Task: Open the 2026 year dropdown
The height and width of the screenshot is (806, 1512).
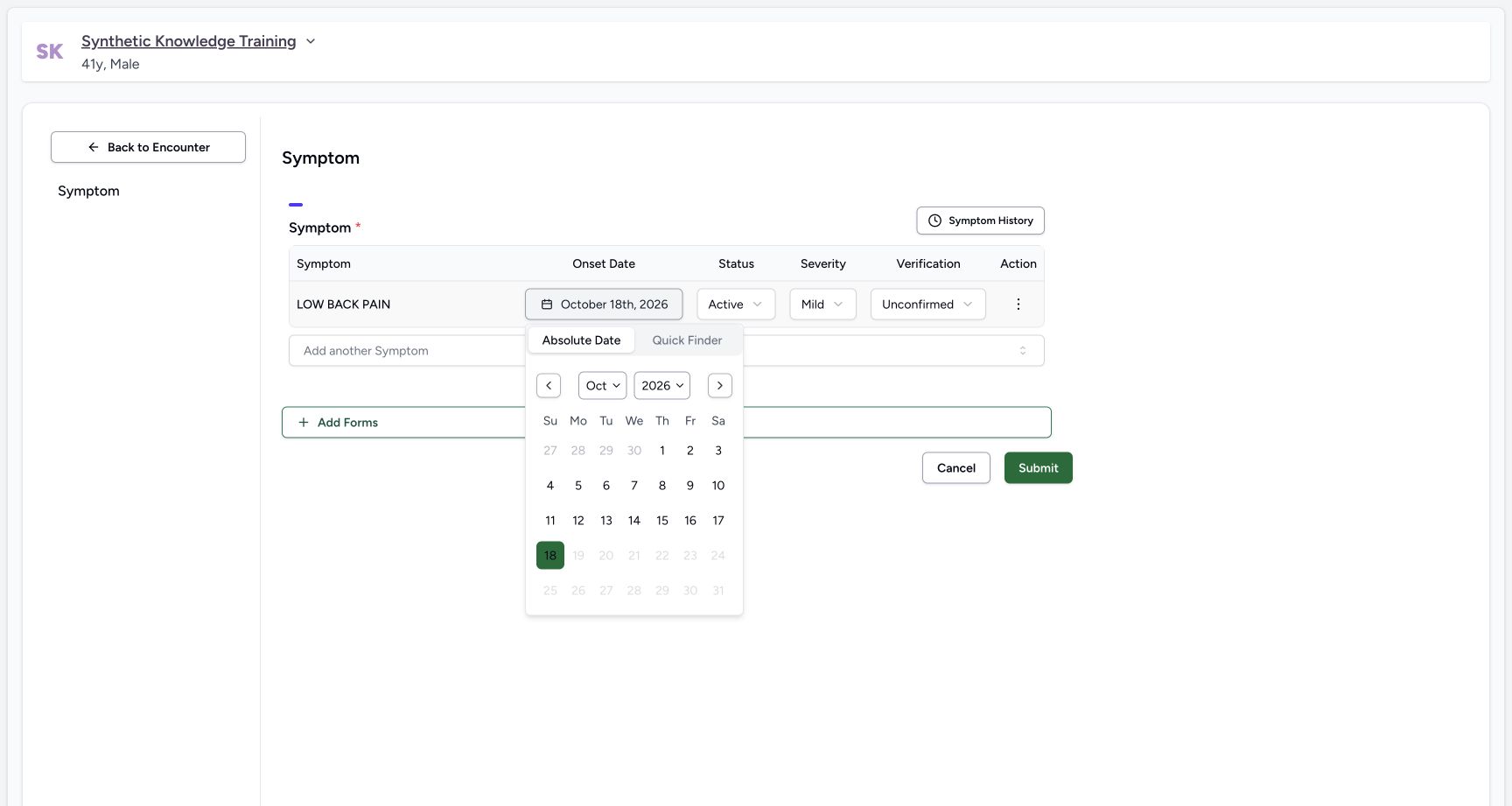Action: 662,385
